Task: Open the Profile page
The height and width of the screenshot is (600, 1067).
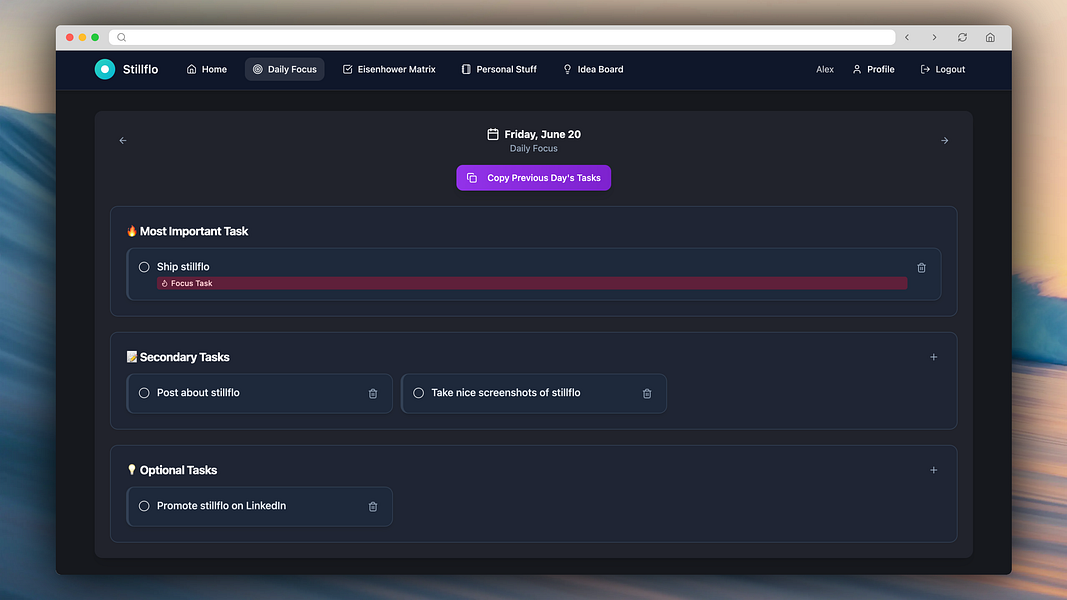Action: pyautogui.click(x=874, y=69)
